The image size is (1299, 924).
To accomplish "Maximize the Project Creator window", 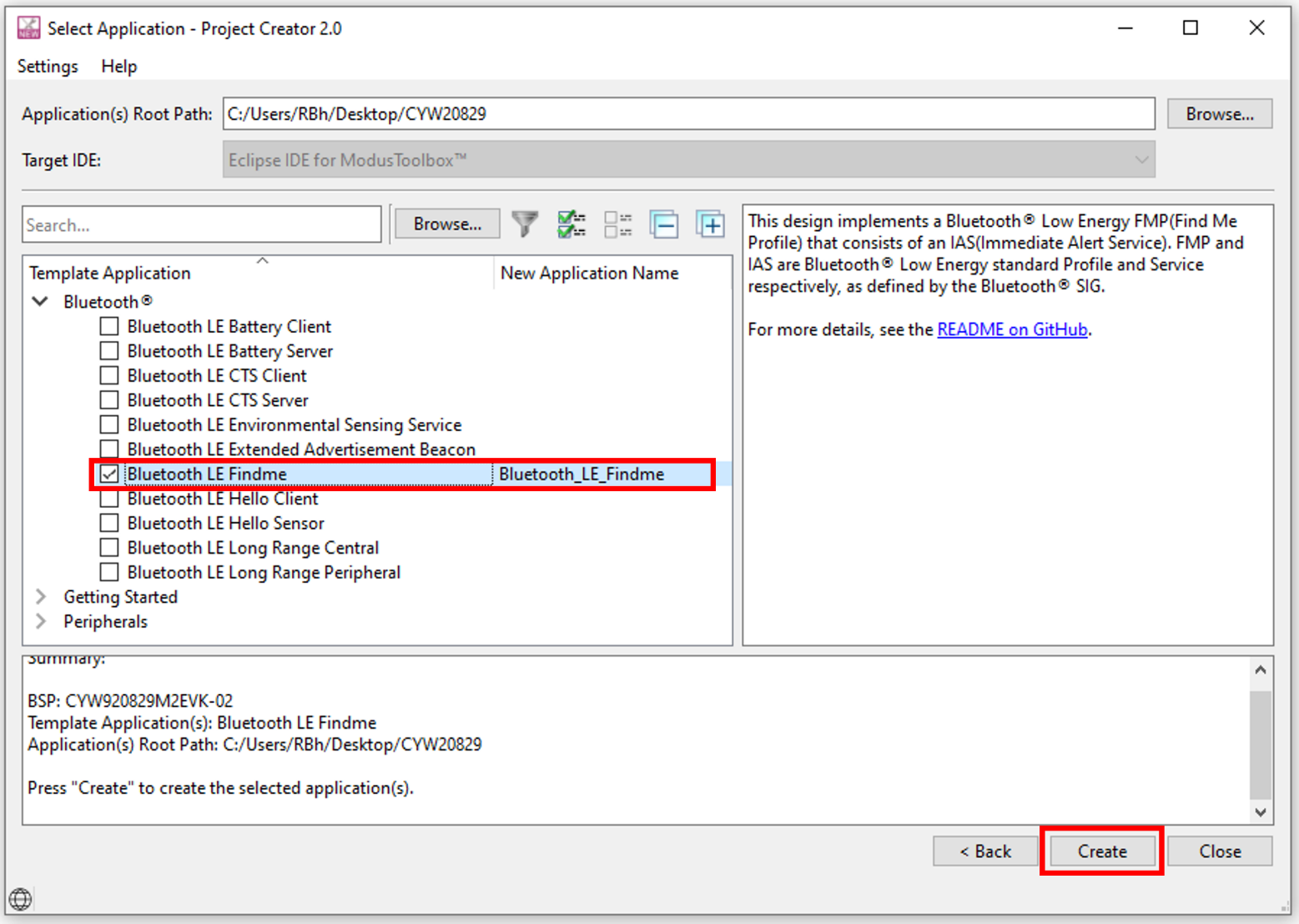I will pyautogui.click(x=1191, y=28).
